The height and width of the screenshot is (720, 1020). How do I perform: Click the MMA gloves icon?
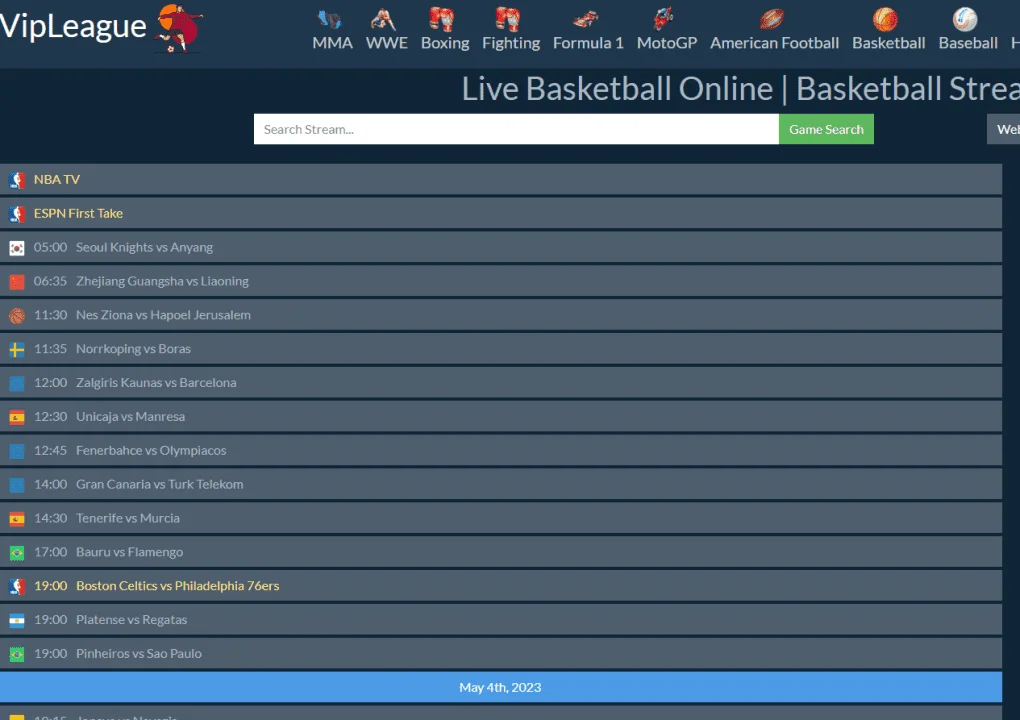(330, 20)
